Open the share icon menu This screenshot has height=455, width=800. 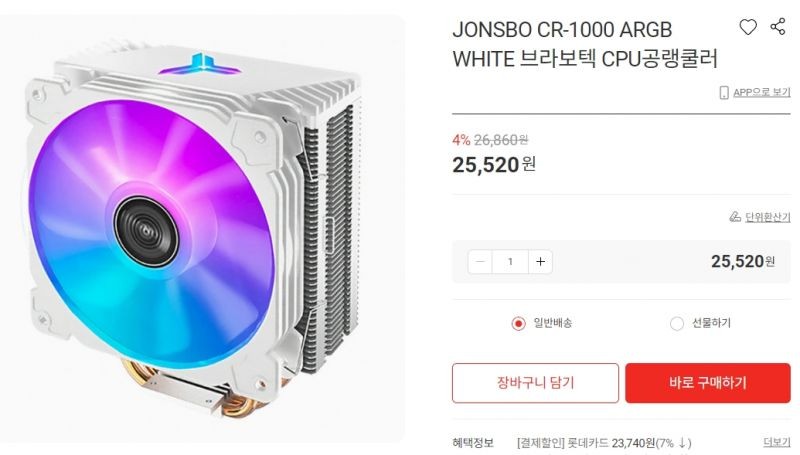point(778,27)
